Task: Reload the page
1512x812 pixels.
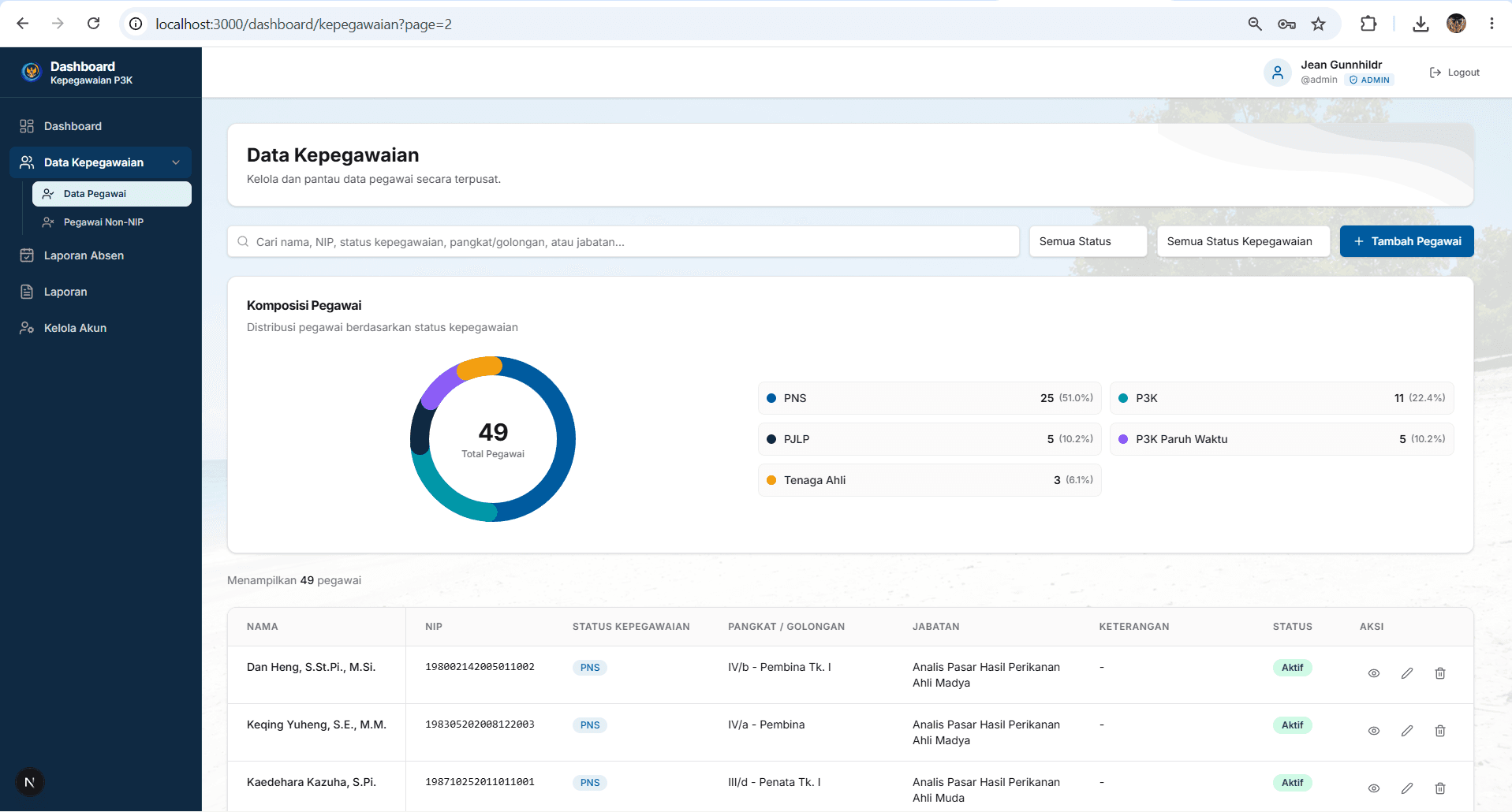Action: tap(93, 24)
